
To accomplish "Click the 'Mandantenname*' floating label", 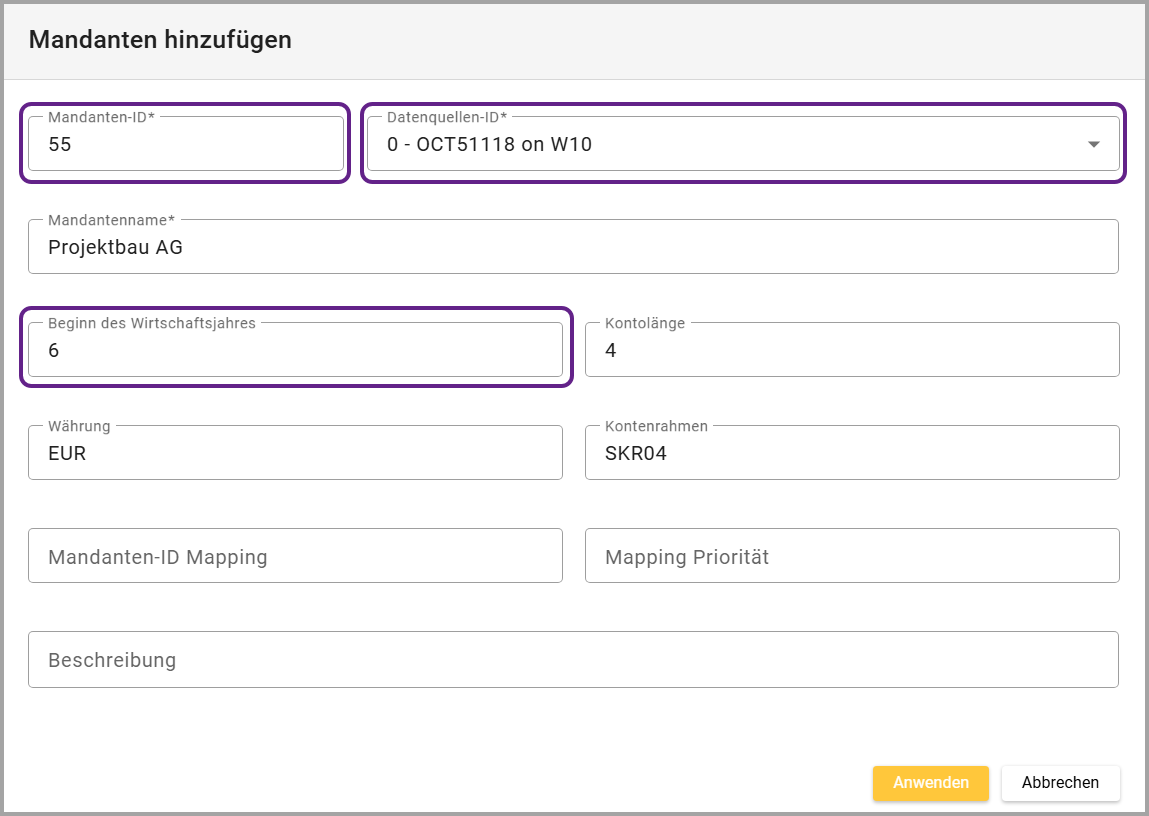I will point(111,220).
